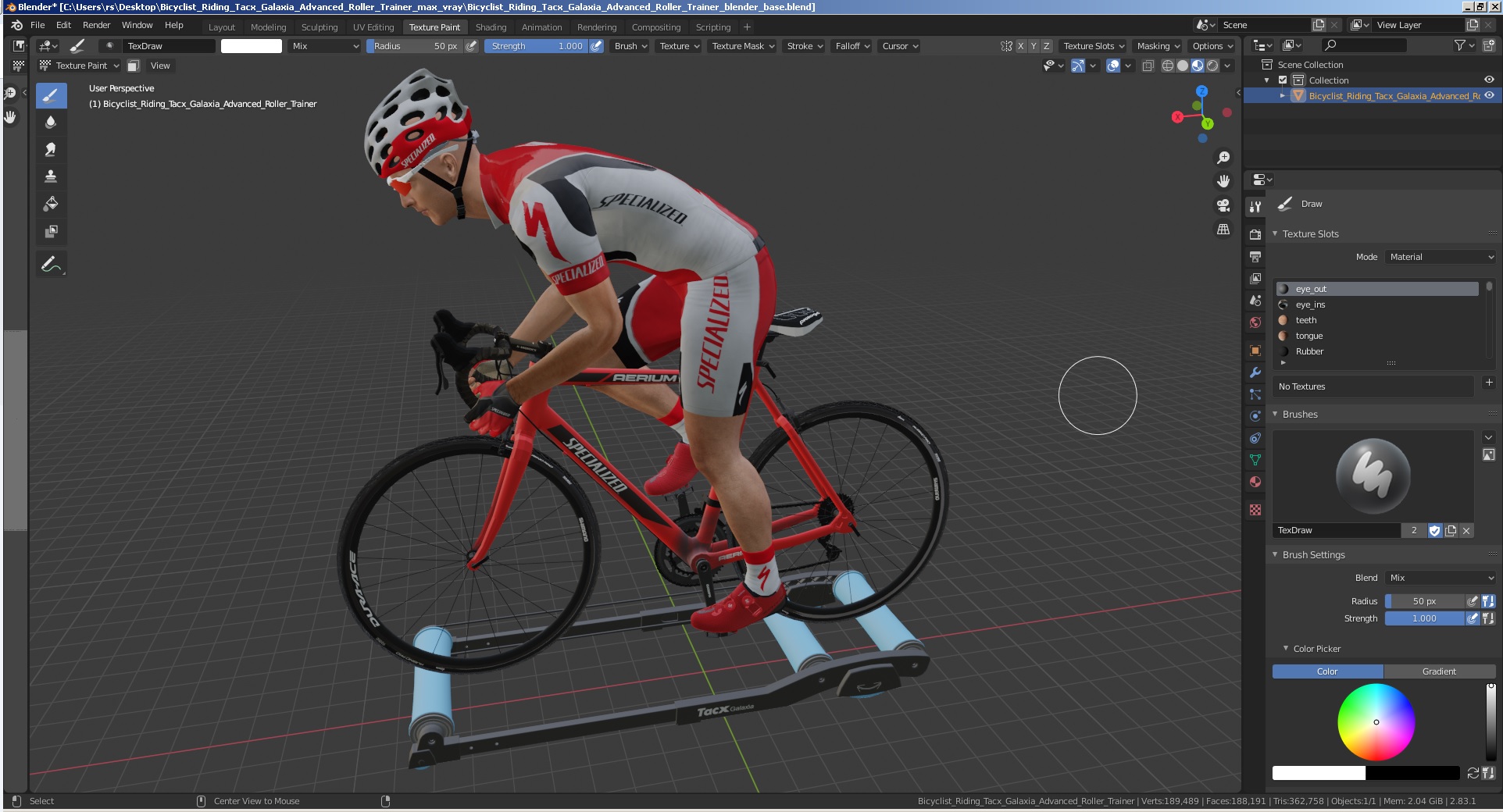Select the Draw brush tool

(51, 96)
